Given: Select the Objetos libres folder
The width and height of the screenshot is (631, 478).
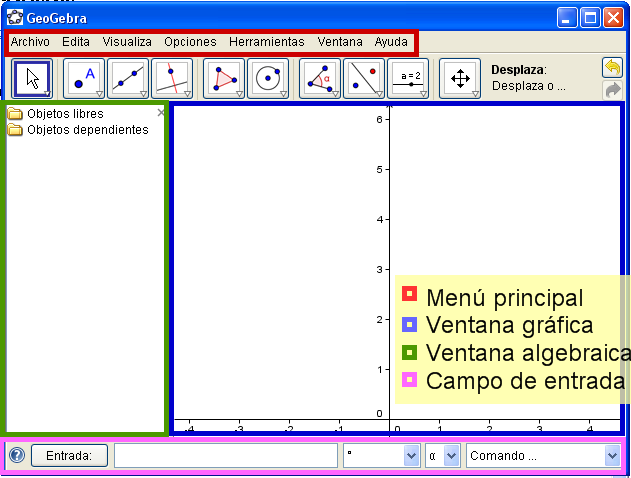Looking at the screenshot, I should pyautogui.click(x=64, y=114).
